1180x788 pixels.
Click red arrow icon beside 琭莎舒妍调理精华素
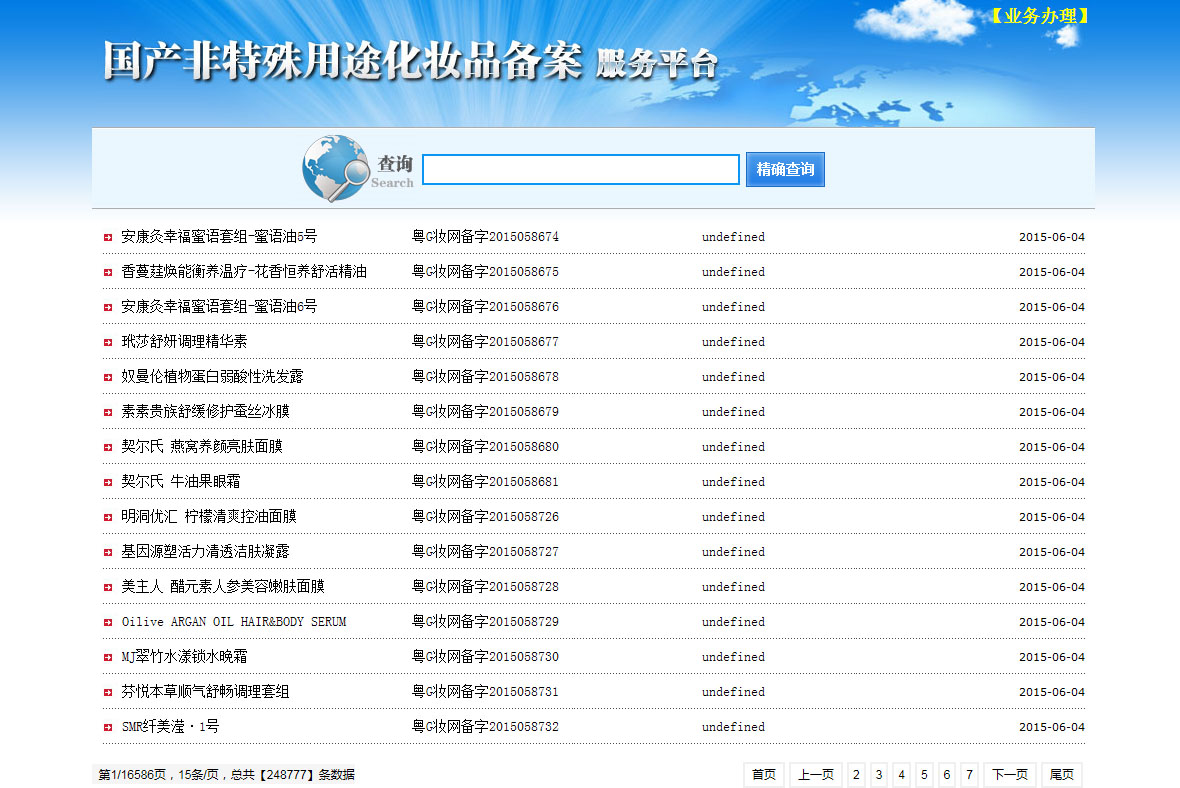tap(108, 342)
